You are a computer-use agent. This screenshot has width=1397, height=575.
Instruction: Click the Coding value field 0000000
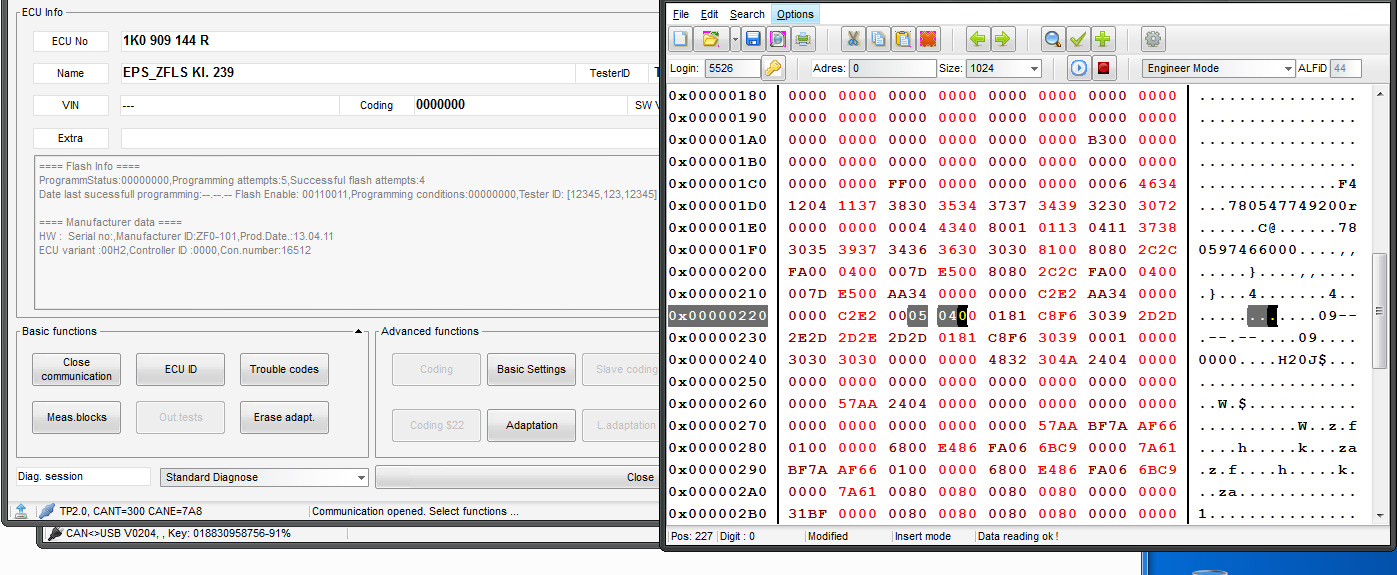click(x=520, y=105)
